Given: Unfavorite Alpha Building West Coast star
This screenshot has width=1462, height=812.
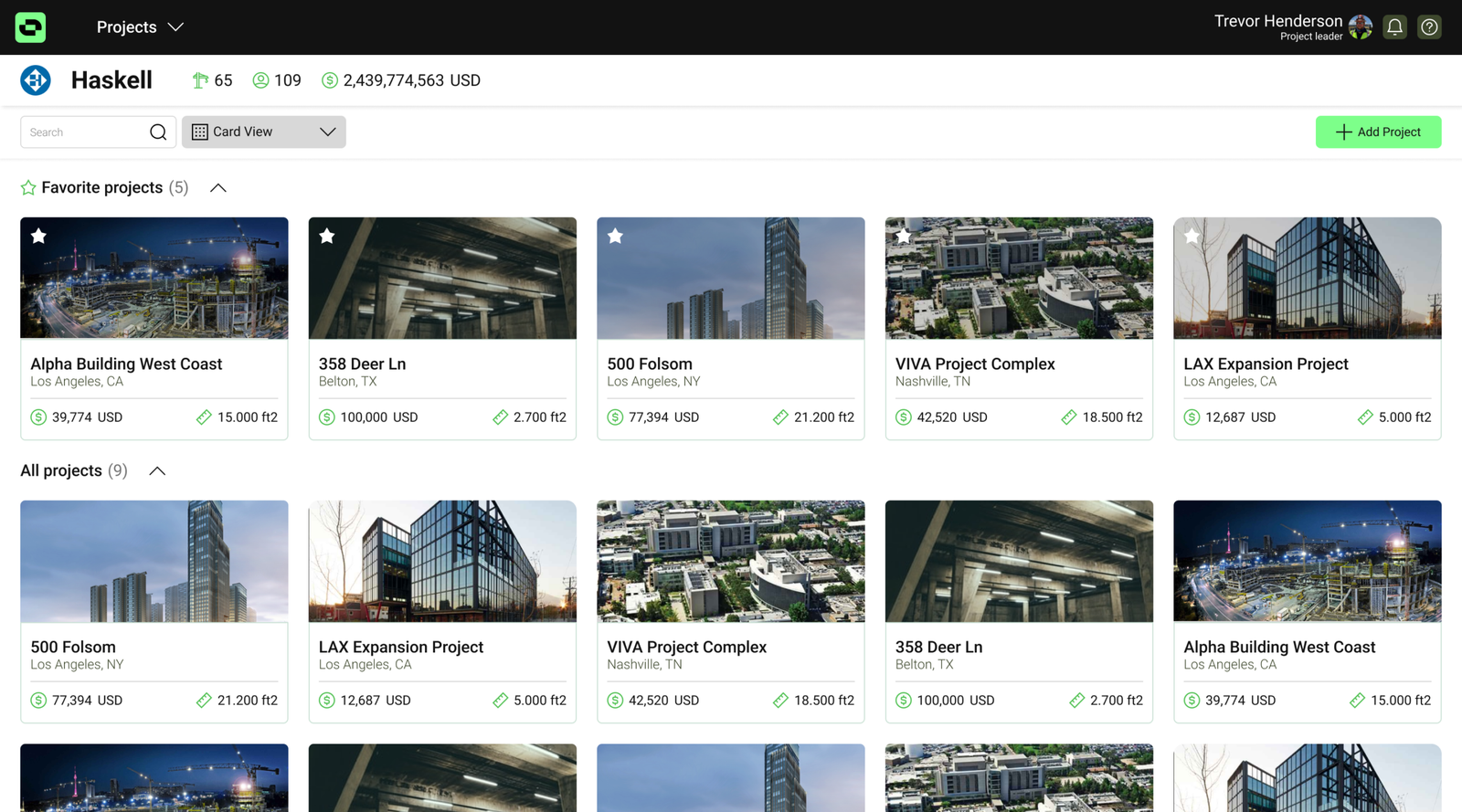Looking at the screenshot, I should pyautogui.click(x=38, y=236).
